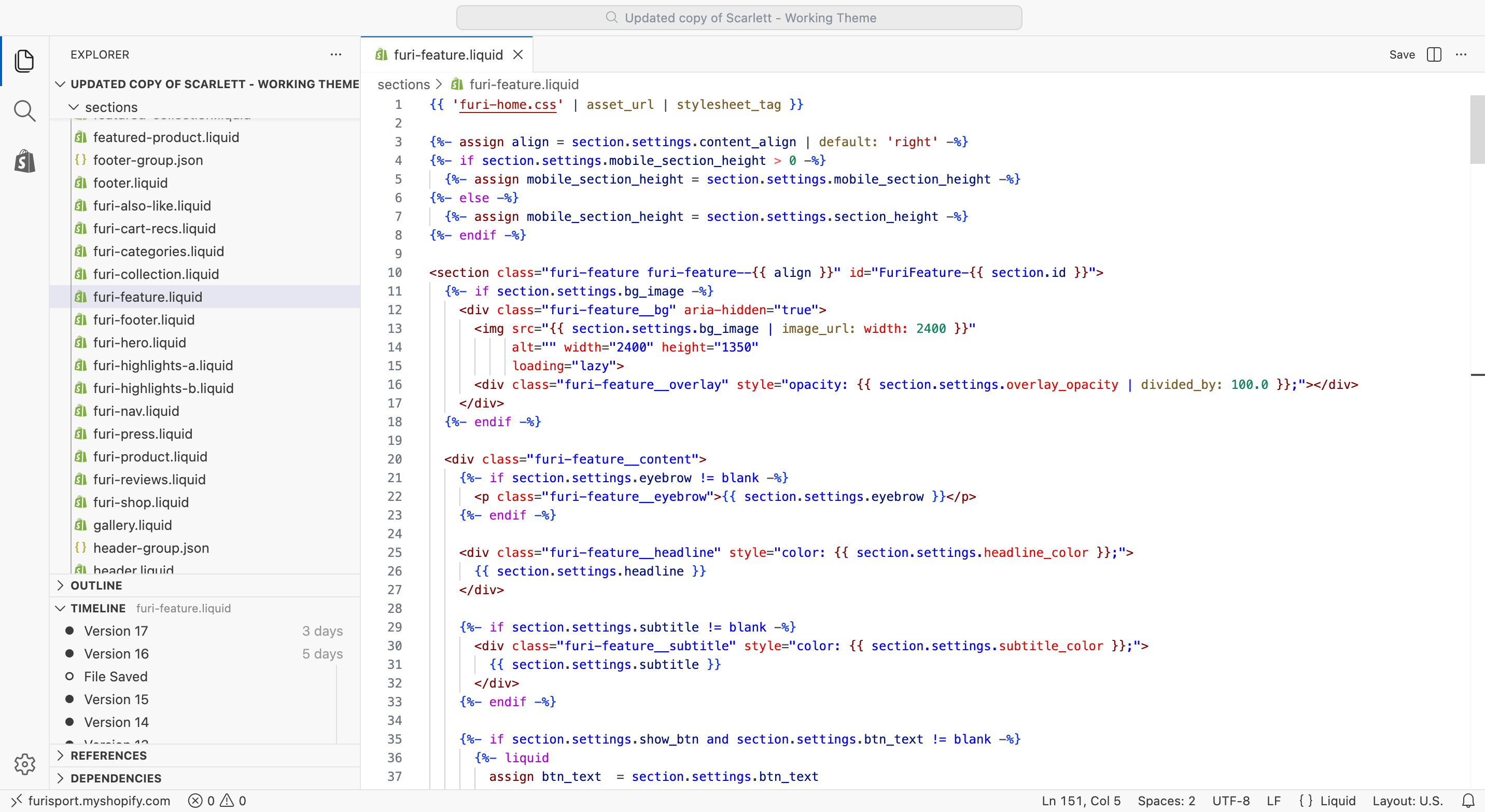Image resolution: width=1485 pixels, height=812 pixels.
Task: Select Version 16 in timeline
Action: 205,653
